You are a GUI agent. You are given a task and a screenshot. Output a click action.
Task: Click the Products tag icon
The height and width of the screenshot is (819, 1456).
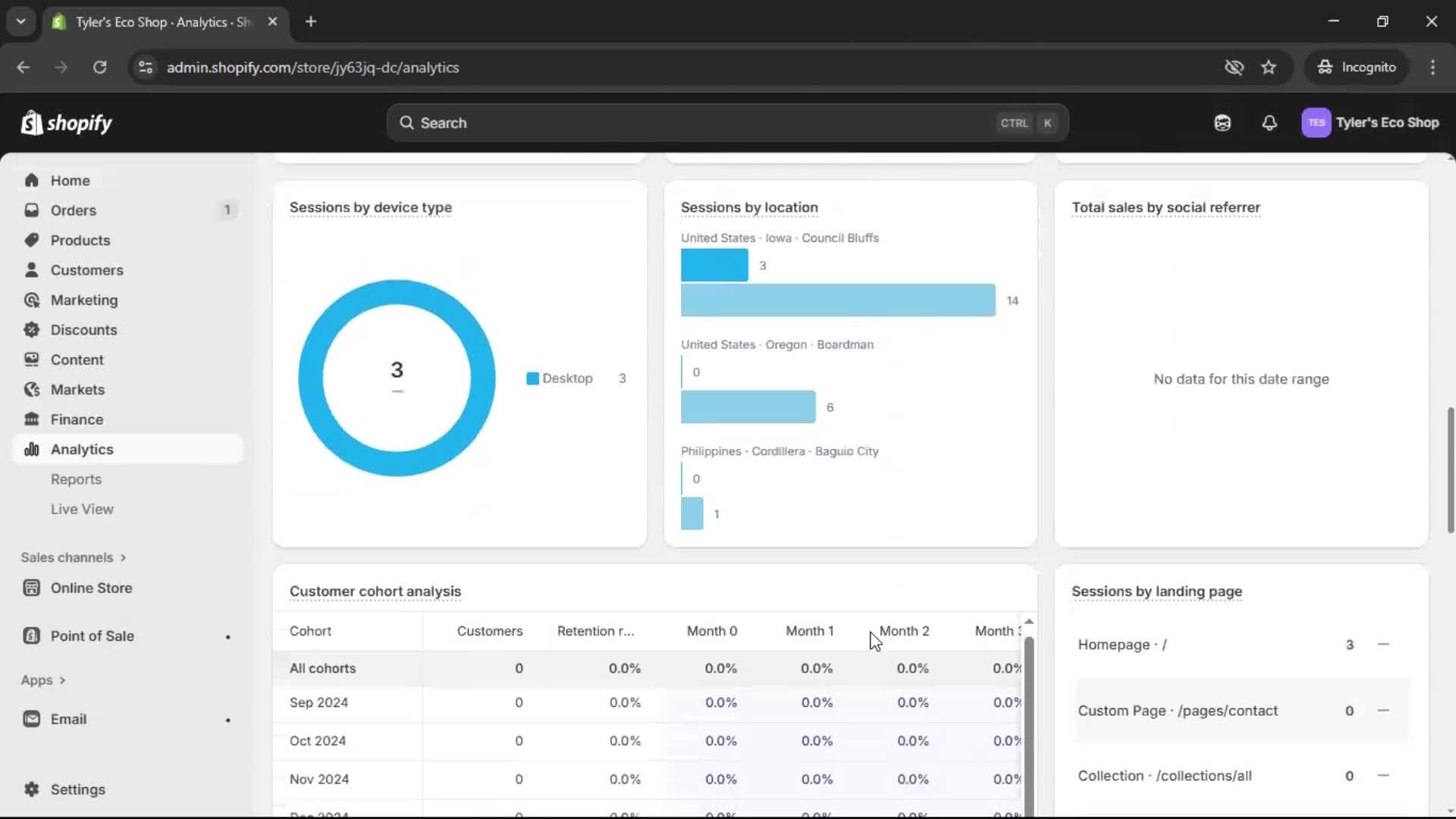coord(31,240)
